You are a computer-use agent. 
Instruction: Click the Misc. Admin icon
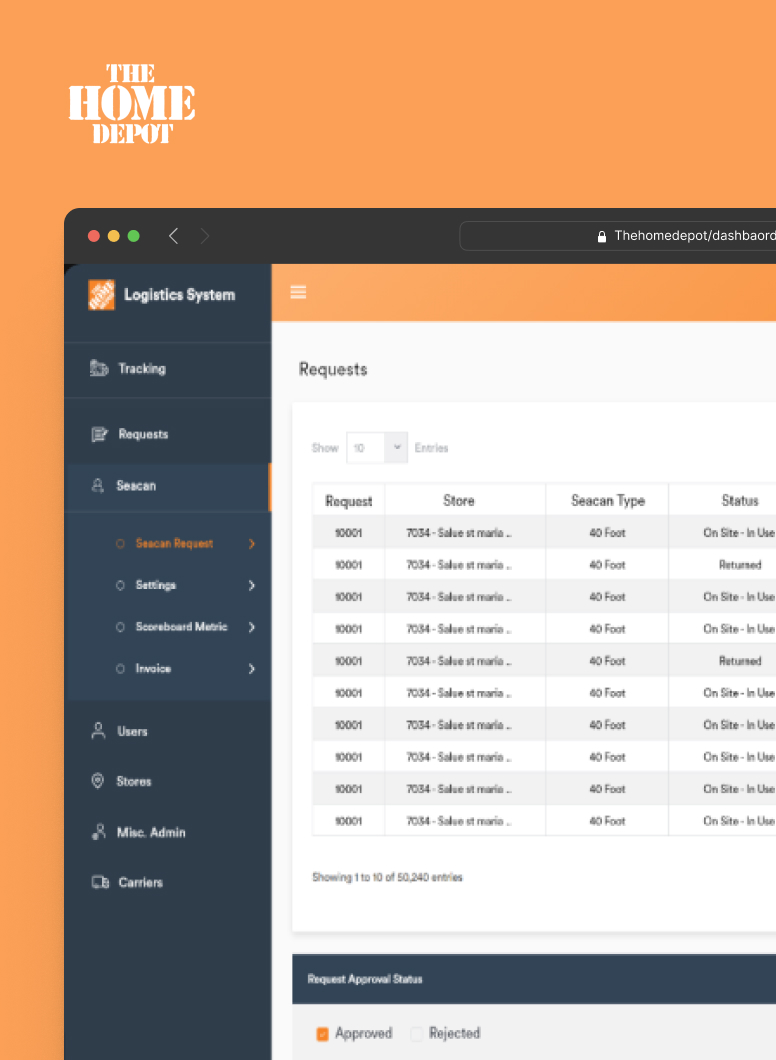click(x=99, y=832)
